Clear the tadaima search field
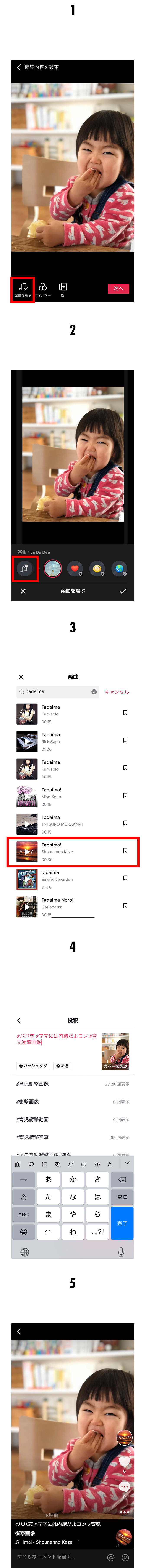The width and height of the screenshot is (146, 1568). tap(94, 691)
